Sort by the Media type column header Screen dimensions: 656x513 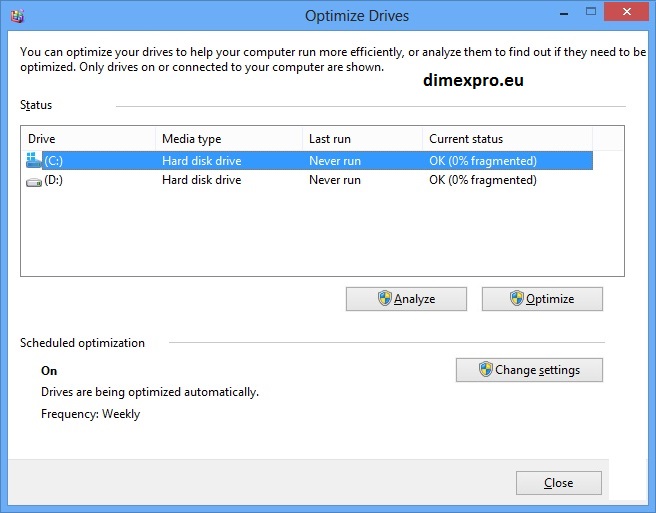pos(229,139)
